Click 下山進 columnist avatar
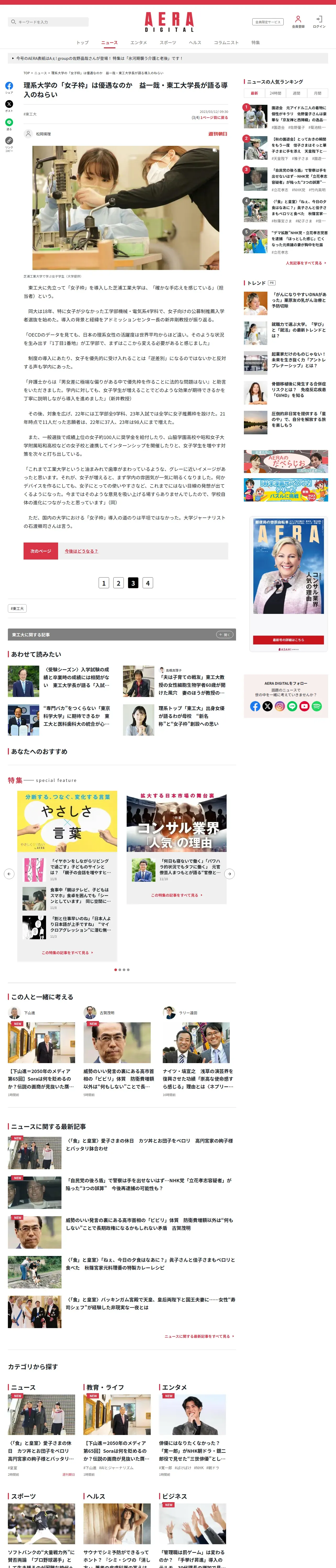Image resolution: width=336 pixels, height=1568 pixels. click(14, 1013)
